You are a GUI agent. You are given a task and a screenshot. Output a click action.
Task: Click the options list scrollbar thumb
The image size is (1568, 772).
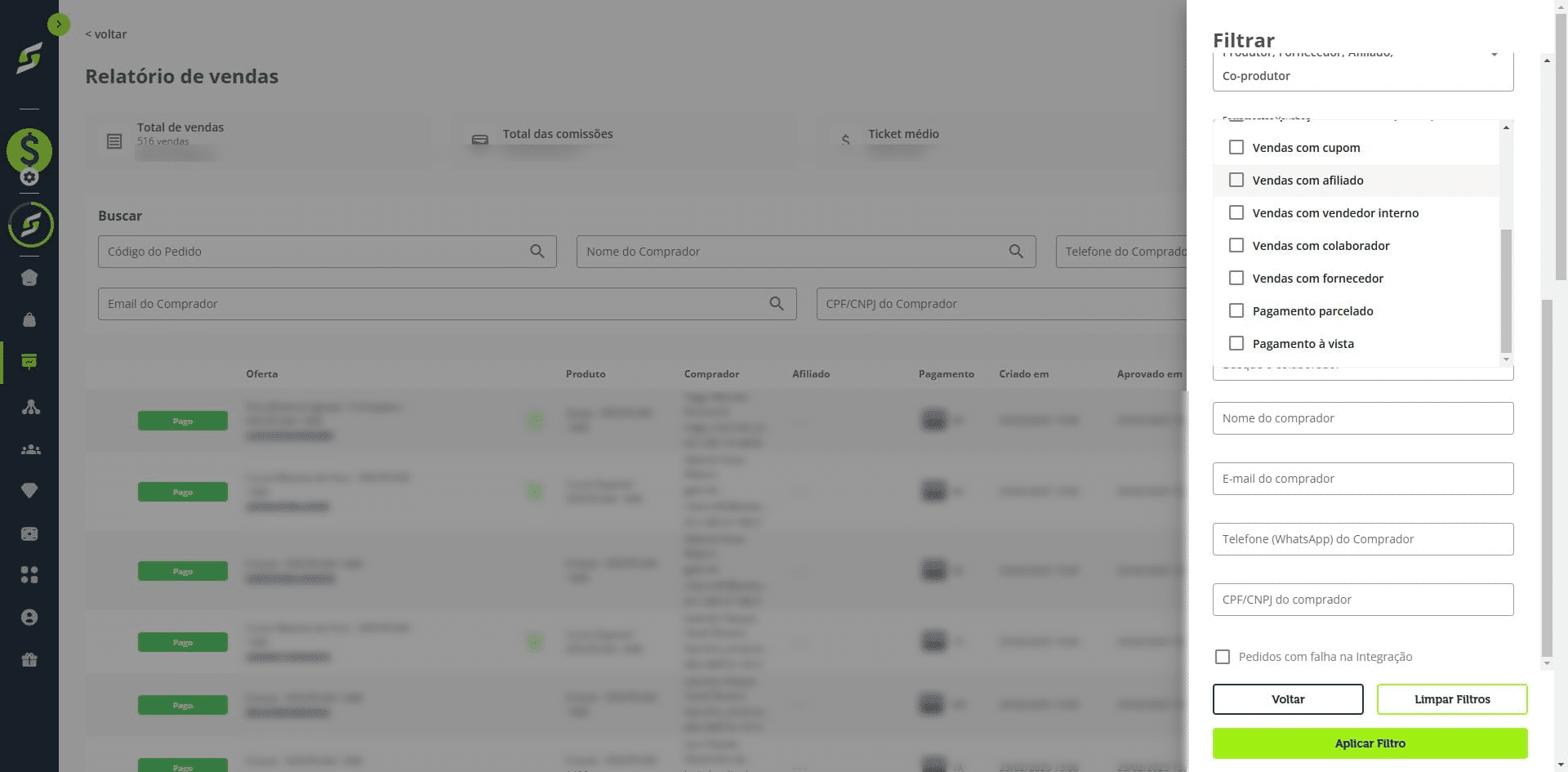(1506, 291)
